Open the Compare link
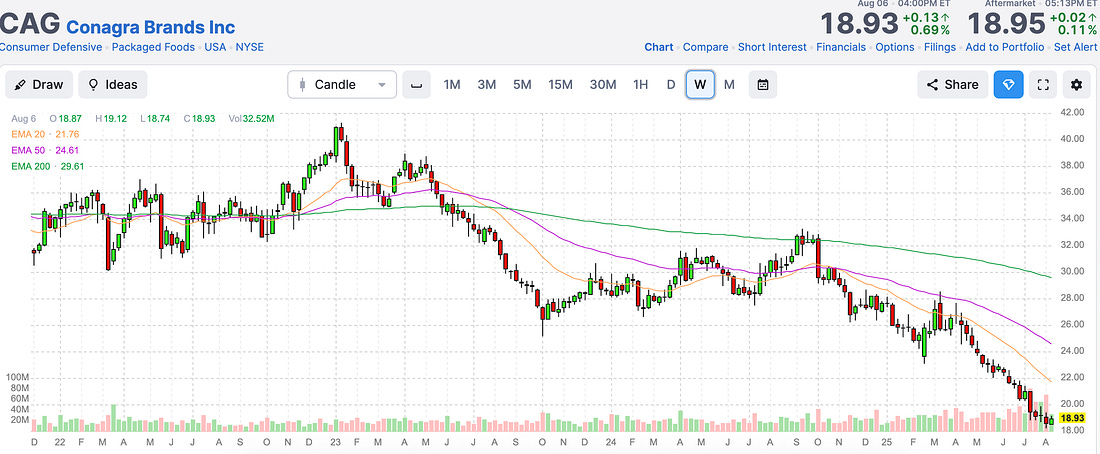The image size is (1100, 454). tap(706, 47)
